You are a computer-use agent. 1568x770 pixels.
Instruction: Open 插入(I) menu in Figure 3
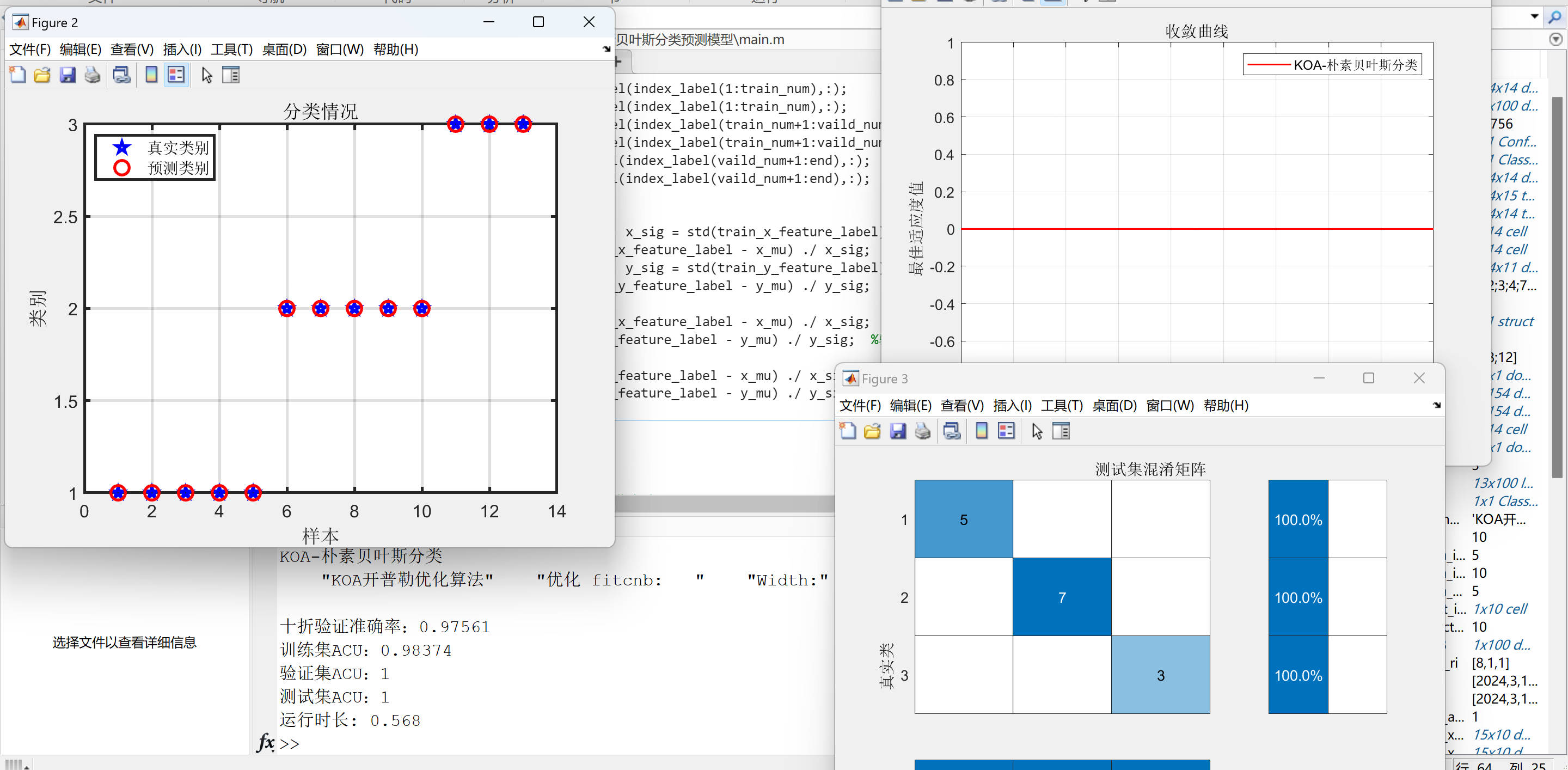(1012, 405)
